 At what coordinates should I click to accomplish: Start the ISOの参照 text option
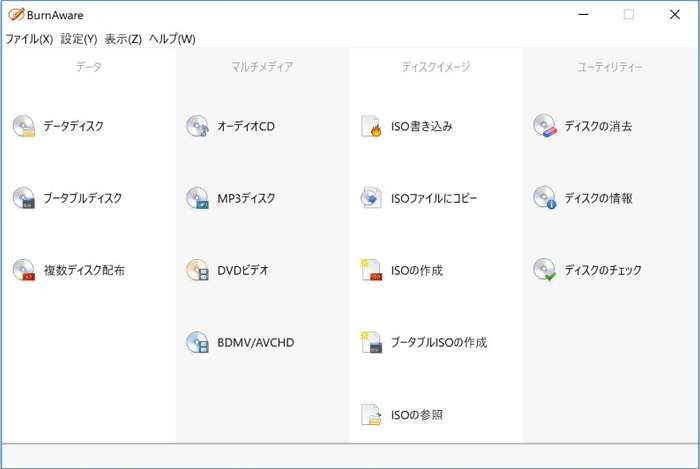(417, 415)
